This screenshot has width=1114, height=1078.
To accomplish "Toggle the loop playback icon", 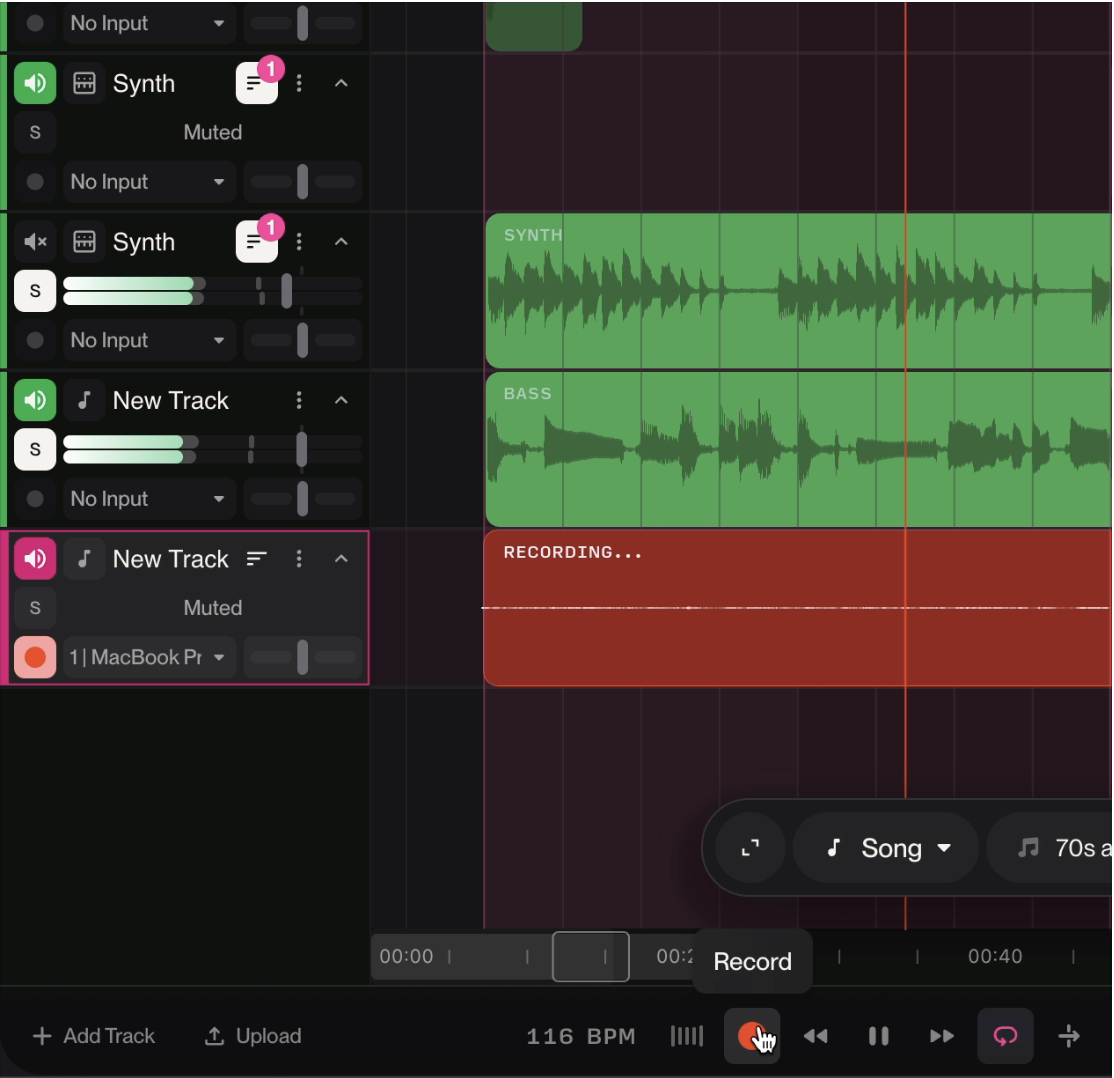I will pos(1004,1036).
